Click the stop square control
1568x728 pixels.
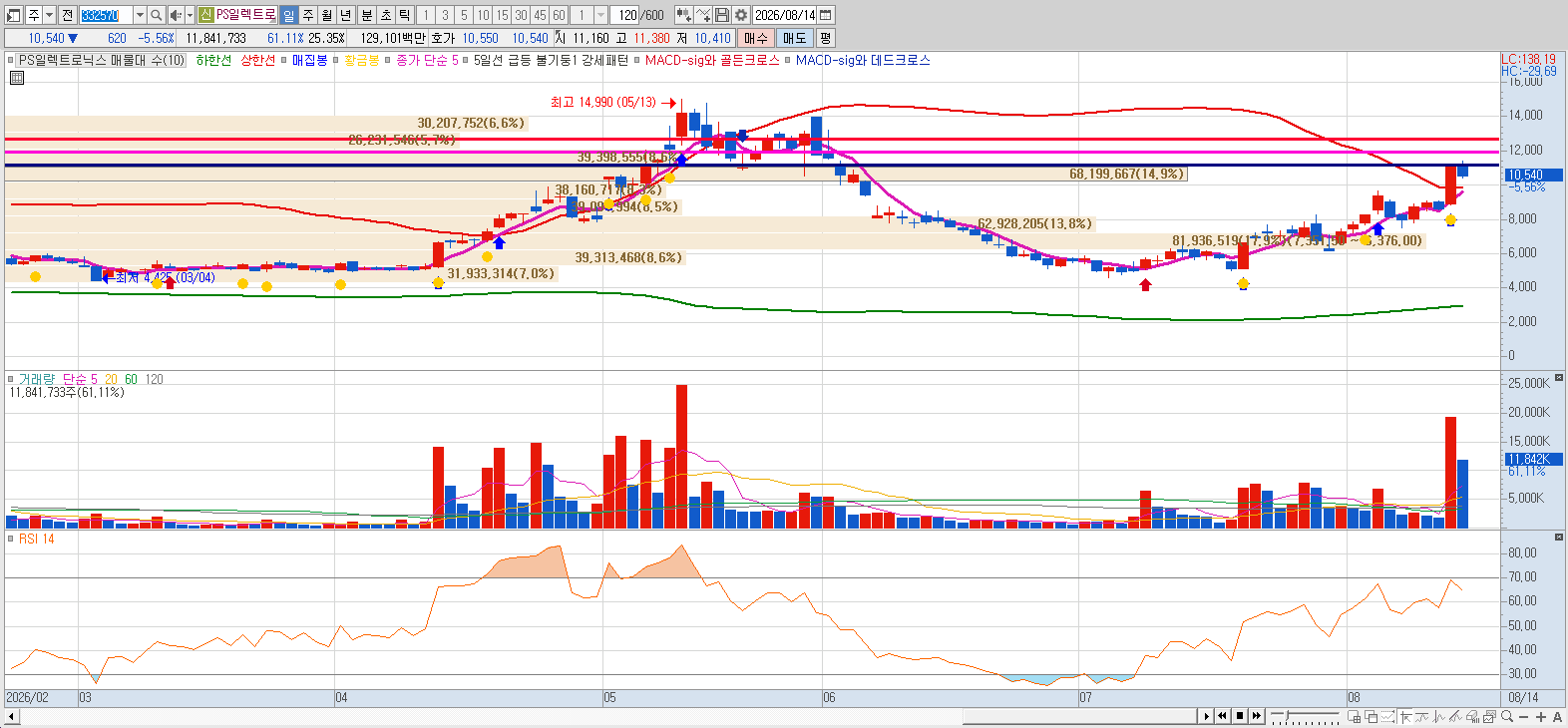pos(1240,716)
